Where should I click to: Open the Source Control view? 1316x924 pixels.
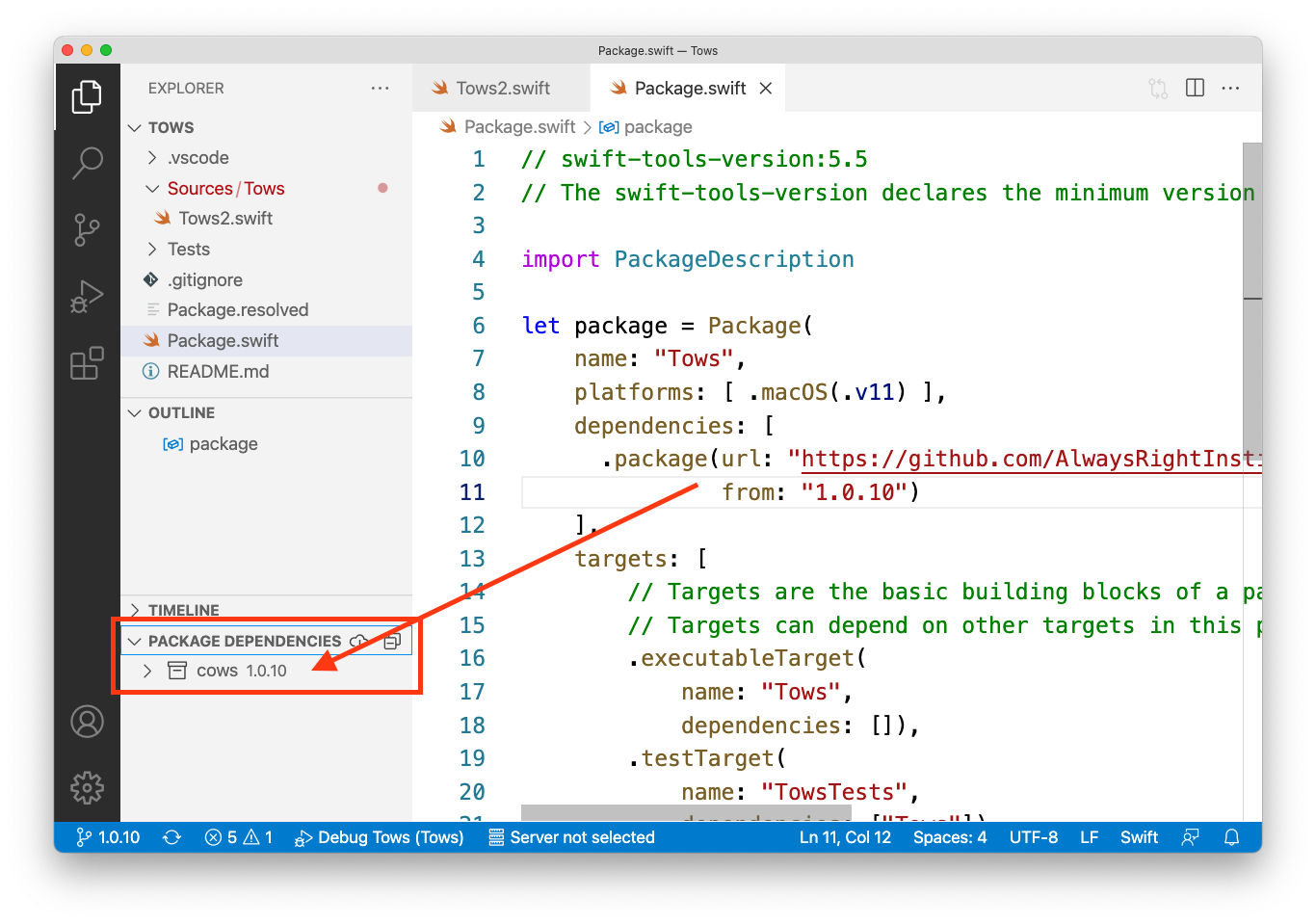[x=87, y=230]
